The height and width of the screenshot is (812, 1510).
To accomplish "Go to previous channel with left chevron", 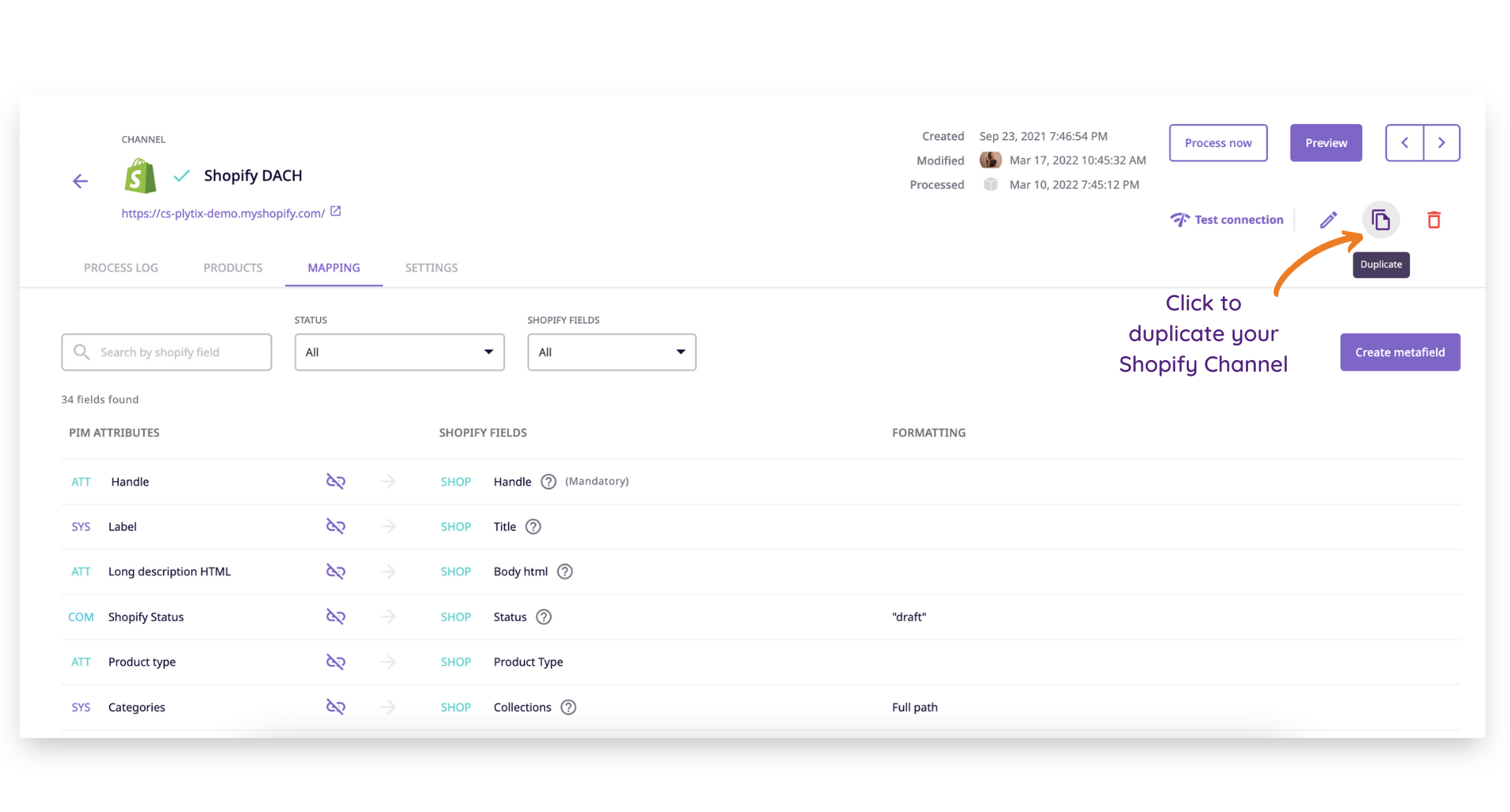I will pyautogui.click(x=1405, y=143).
